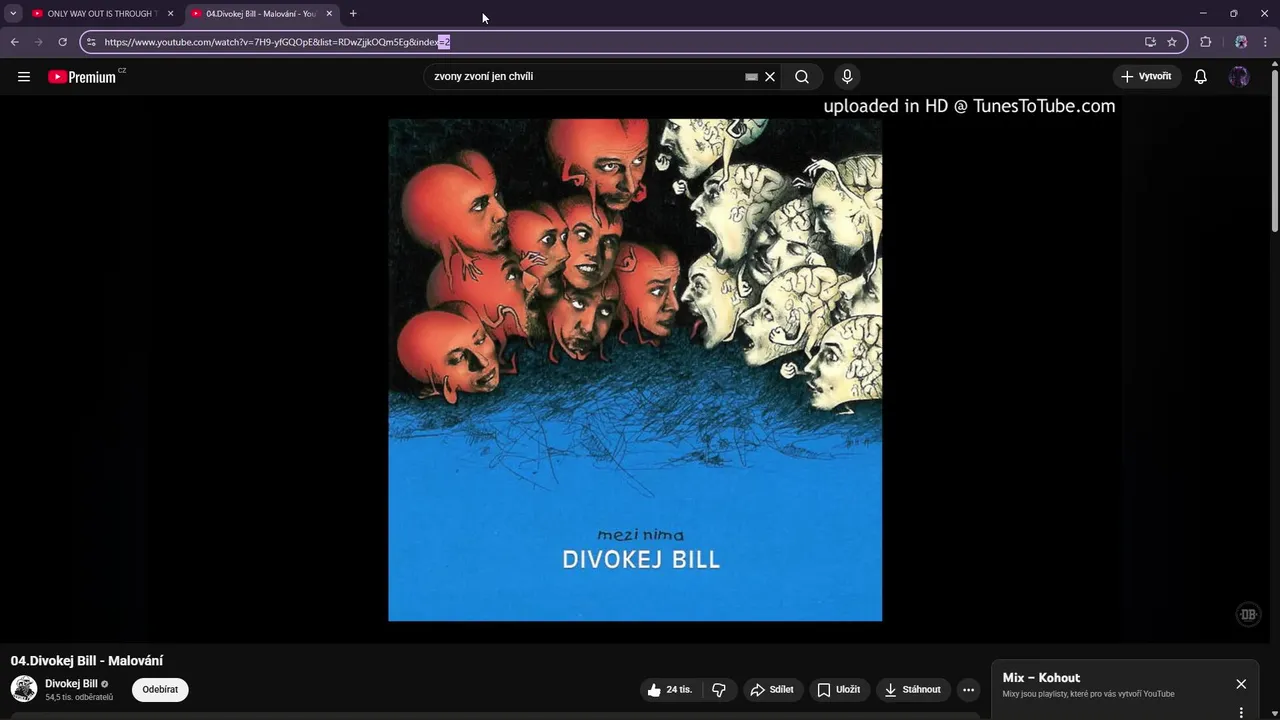1280x720 pixels.
Task: Close the Mix – Kohout panel
Action: (x=1241, y=684)
